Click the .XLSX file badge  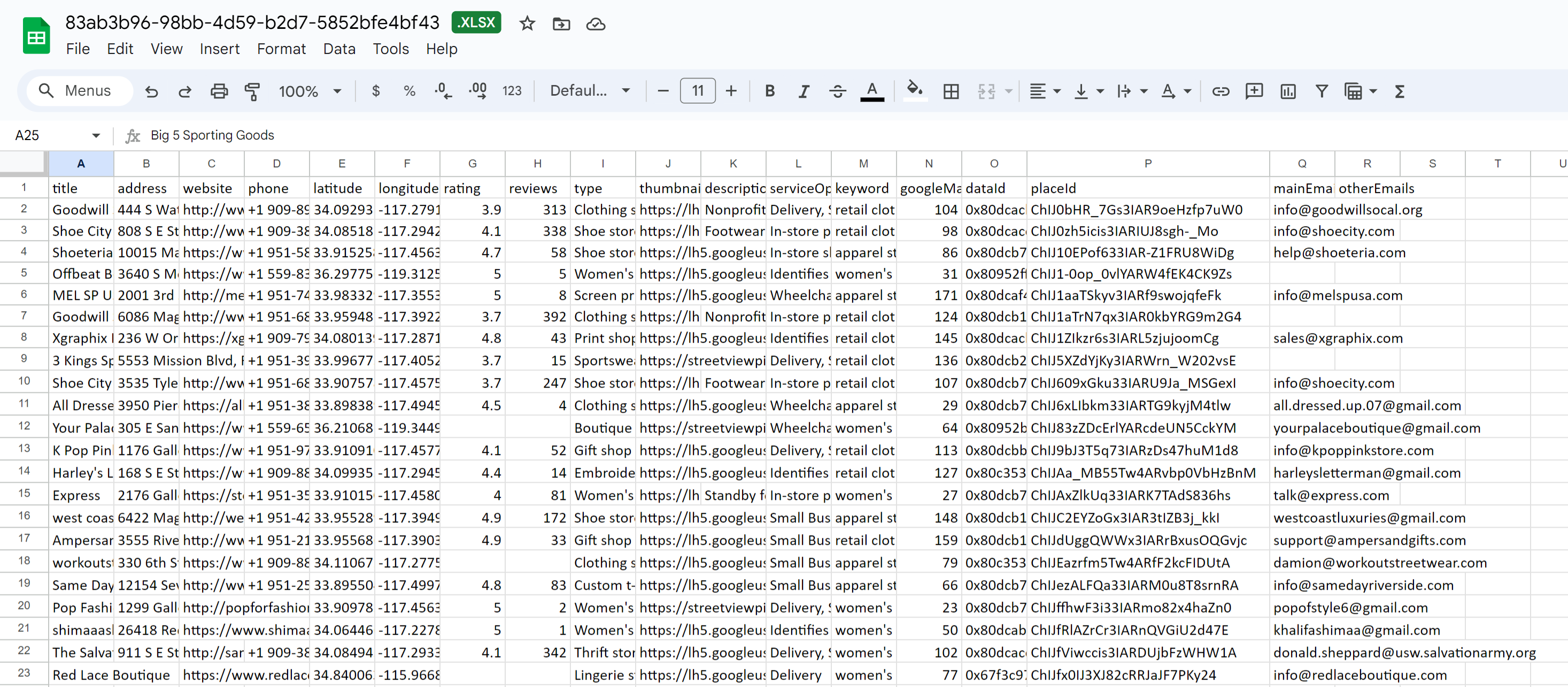(x=476, y=22)
